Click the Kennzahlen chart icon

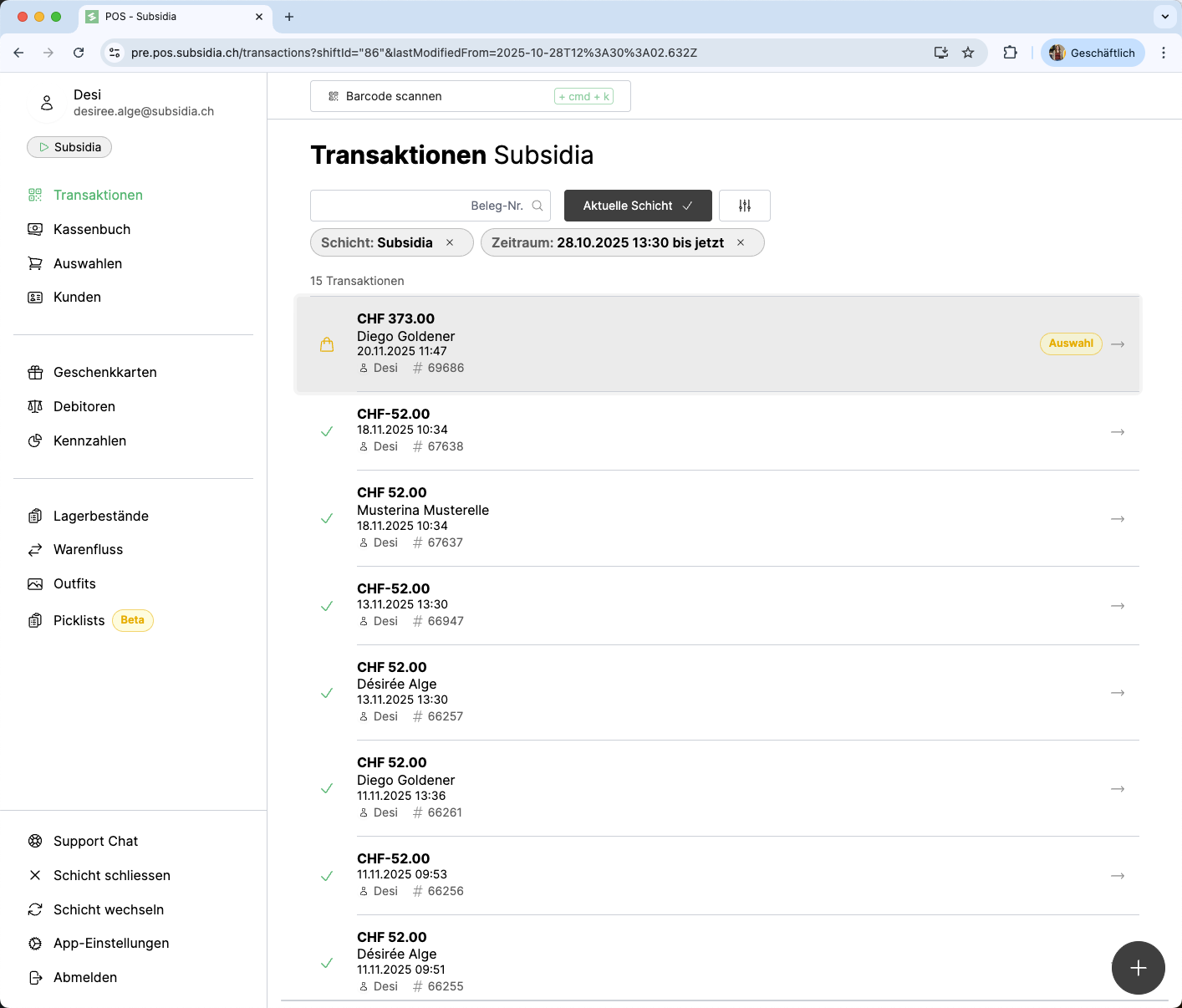35,440
